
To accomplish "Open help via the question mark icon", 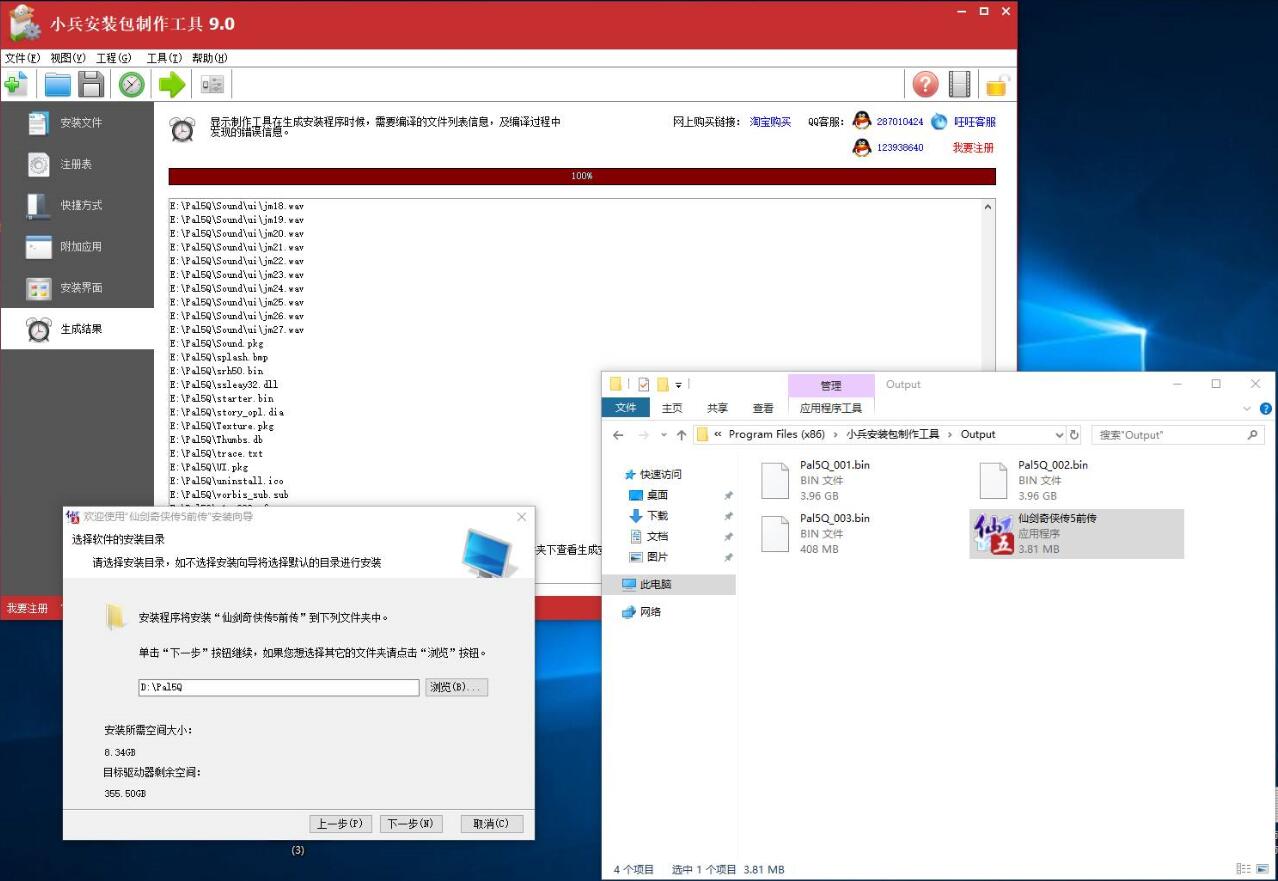I will point(924,84).
